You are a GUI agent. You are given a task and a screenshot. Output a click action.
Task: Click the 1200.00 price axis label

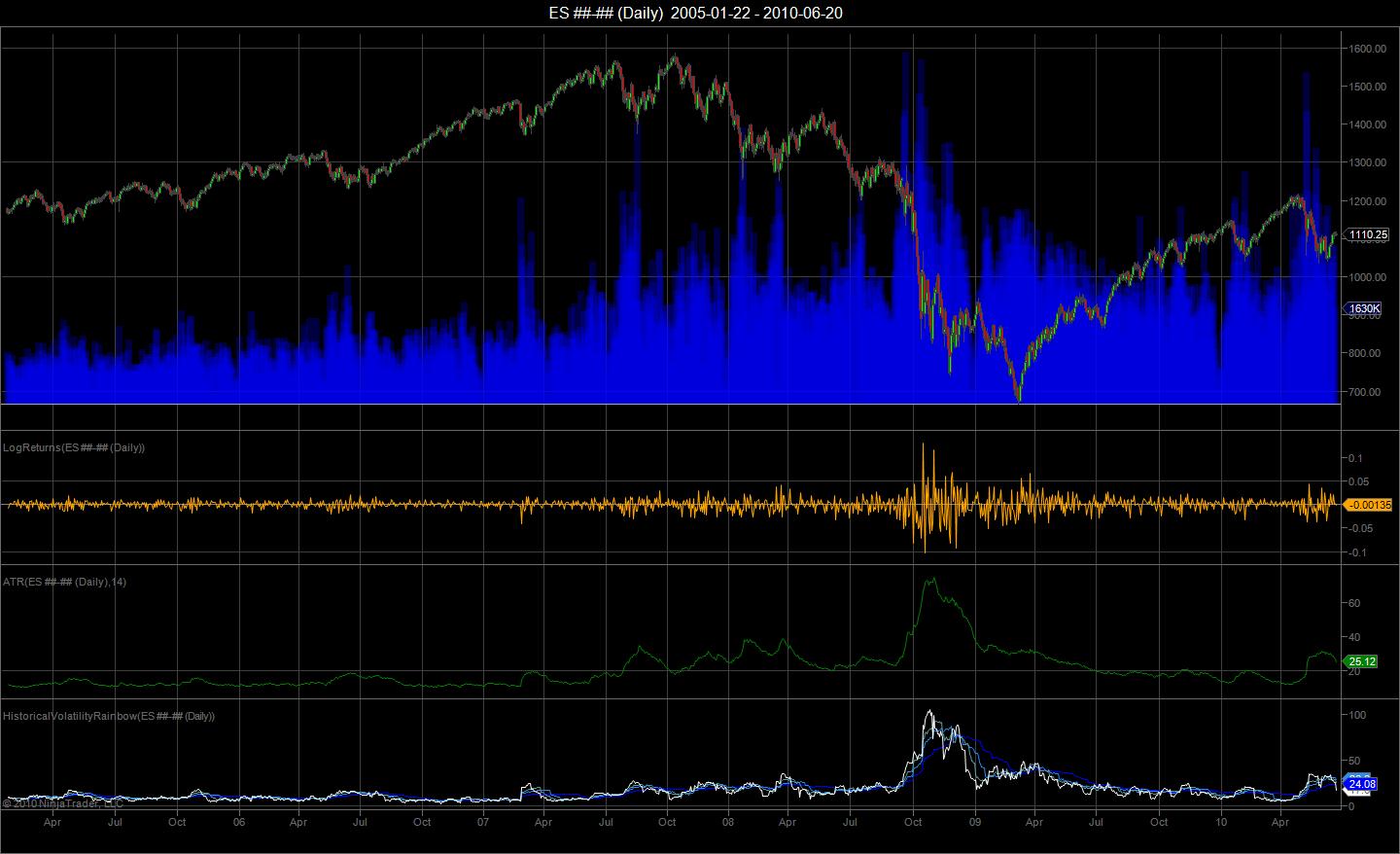1367,201
